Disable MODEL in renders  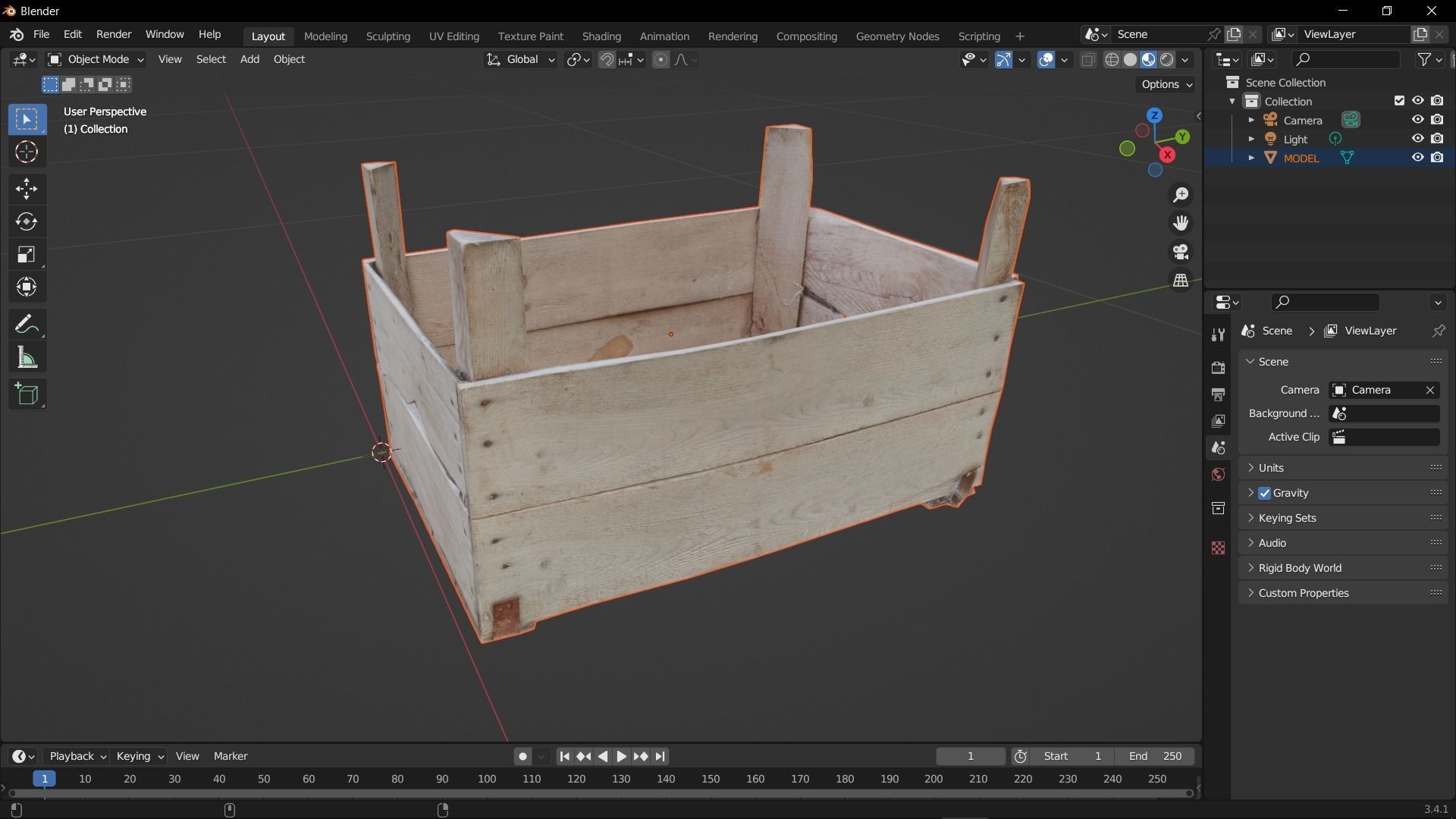click(x=1437, y=158)
